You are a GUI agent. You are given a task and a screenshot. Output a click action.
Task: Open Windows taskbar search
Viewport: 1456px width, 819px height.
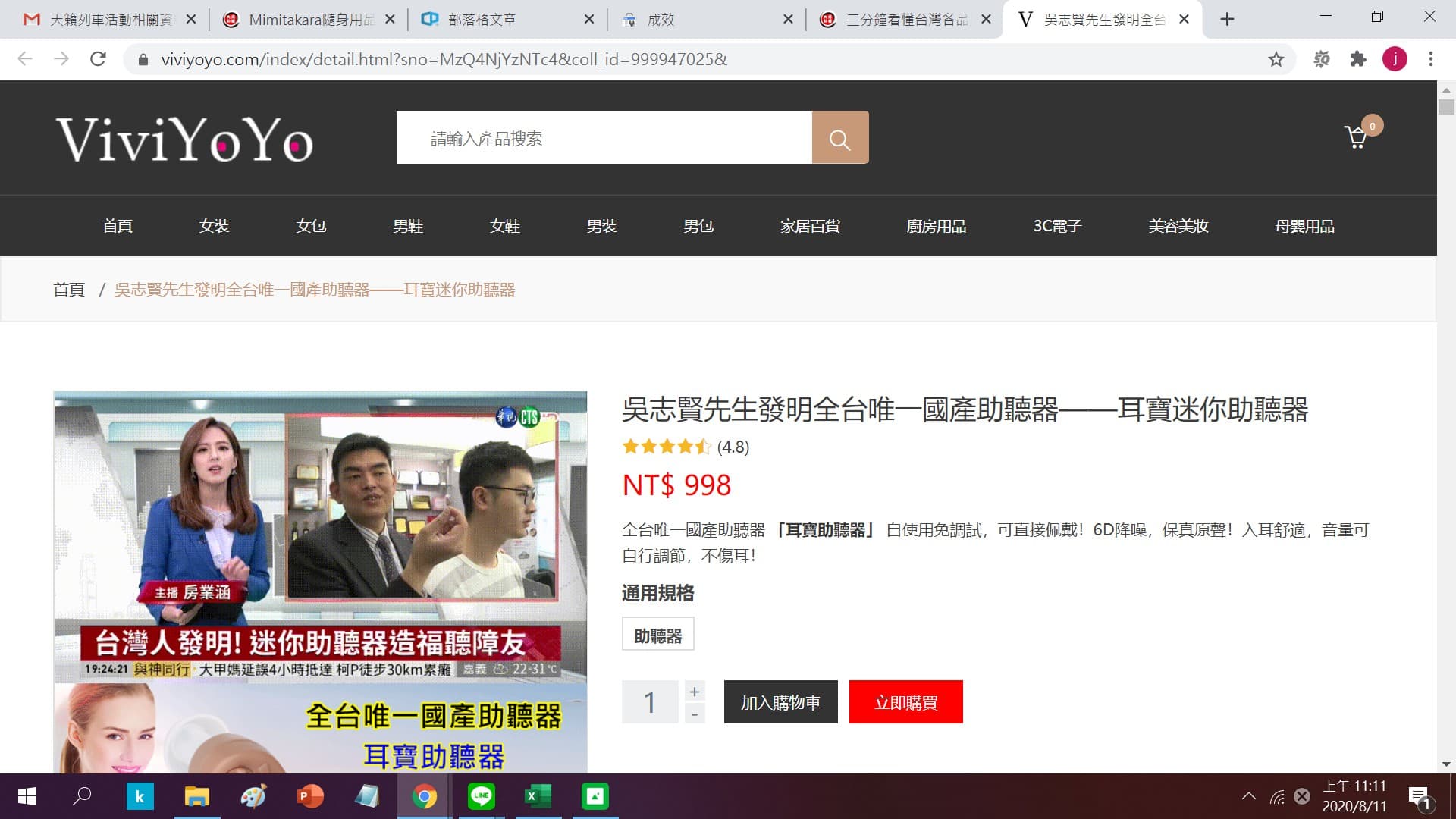coord(82,796)
